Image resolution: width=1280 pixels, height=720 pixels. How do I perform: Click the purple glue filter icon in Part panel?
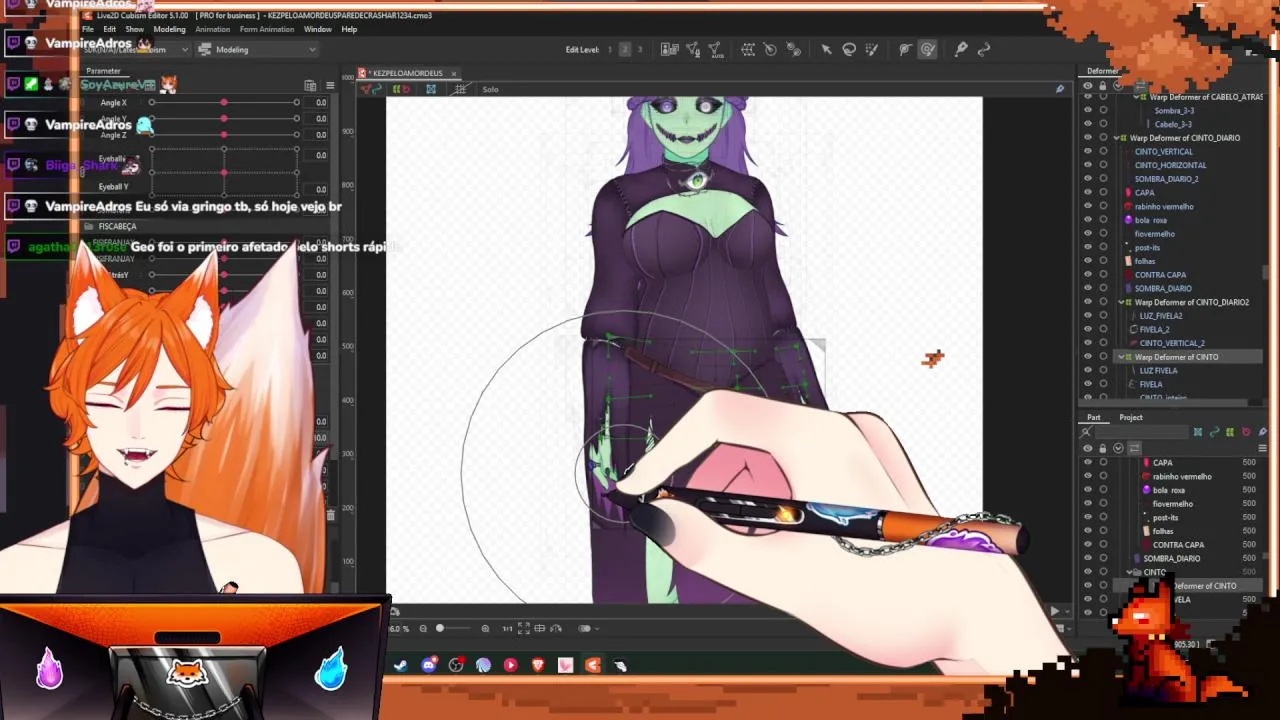pos(1262,432)
